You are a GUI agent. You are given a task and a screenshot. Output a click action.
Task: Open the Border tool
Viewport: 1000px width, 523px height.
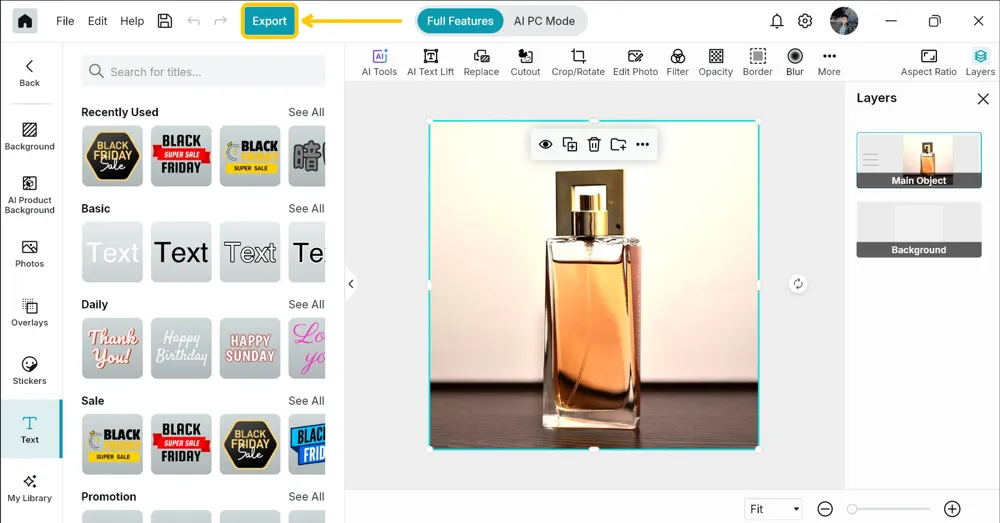758,63
